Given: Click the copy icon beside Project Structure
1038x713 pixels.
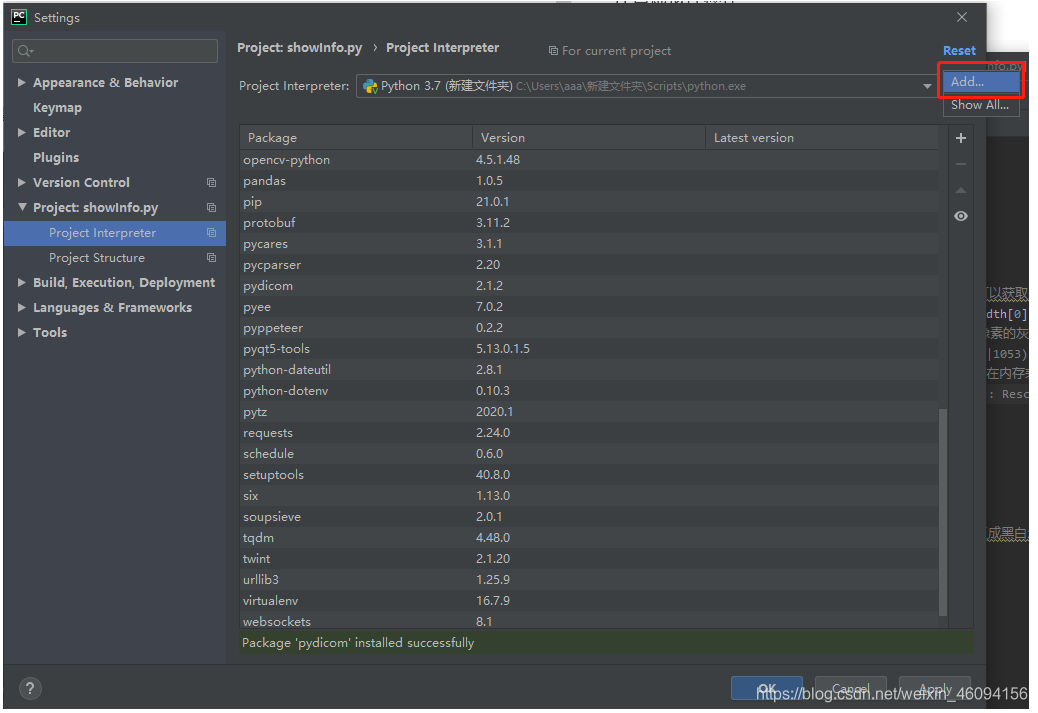Looking at the screenshot, I should 211,258.
